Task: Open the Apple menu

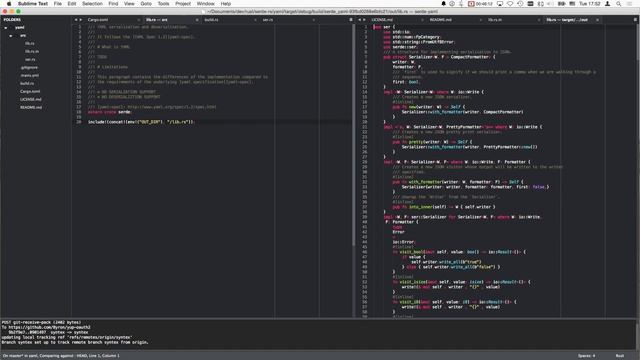Action: click(x=9, y=4)
